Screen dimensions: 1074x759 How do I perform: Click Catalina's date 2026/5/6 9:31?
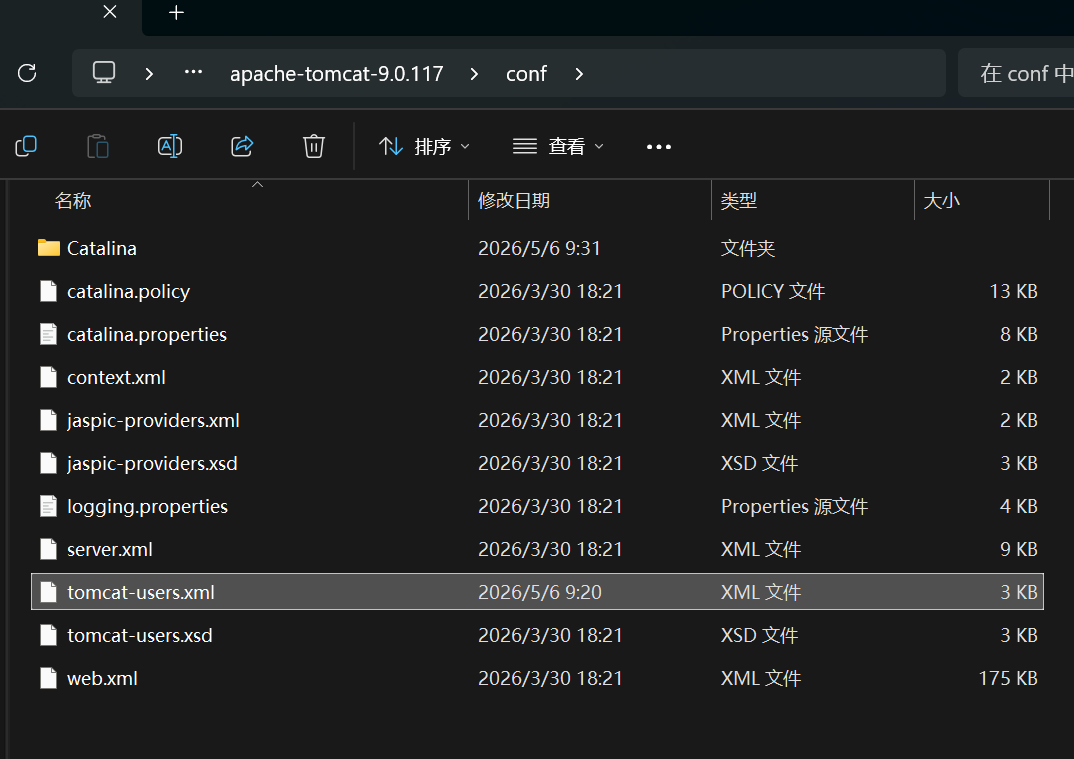tap(539, 248)
